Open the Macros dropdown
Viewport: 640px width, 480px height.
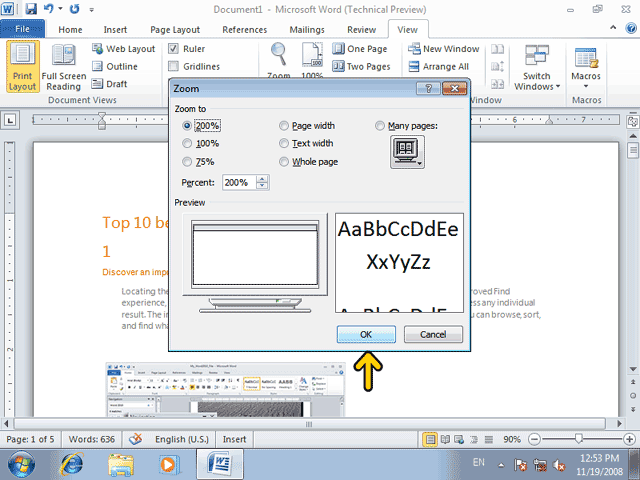click(586, 67)
